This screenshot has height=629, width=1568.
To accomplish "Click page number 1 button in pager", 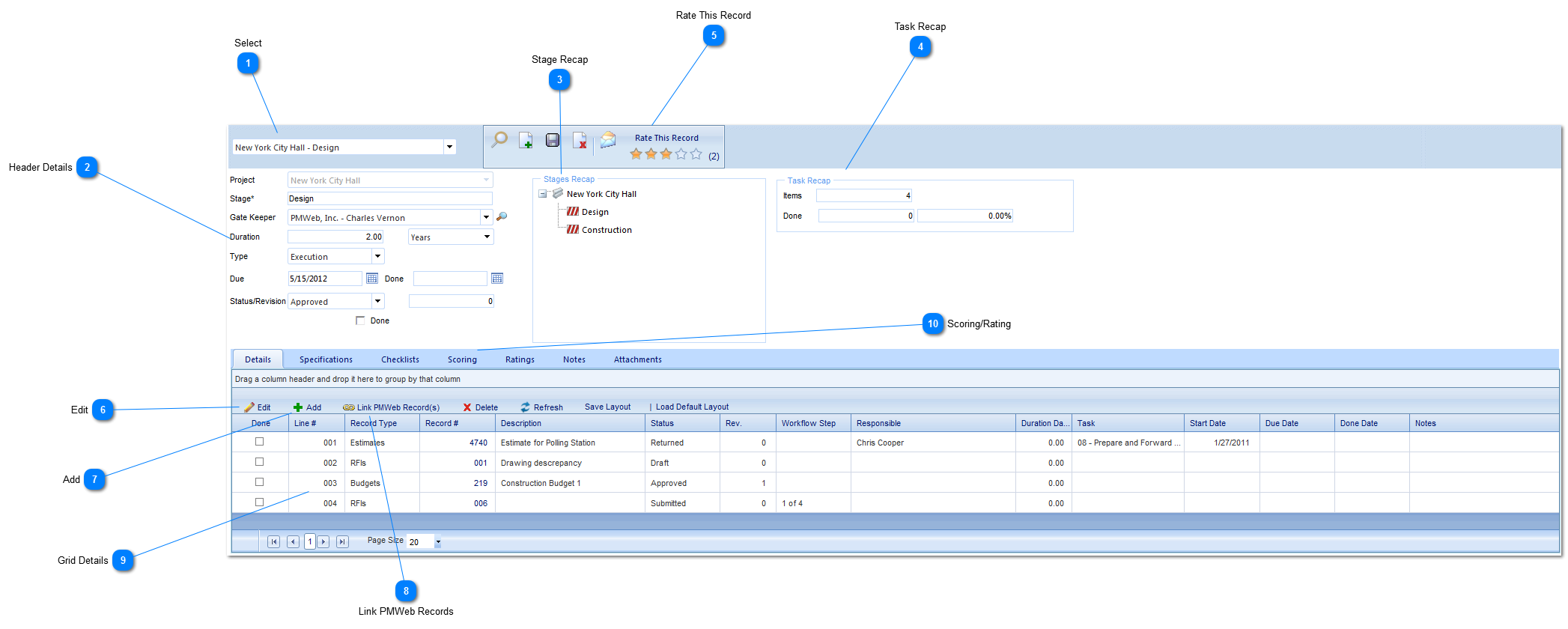I will click(x=310, y=541).
